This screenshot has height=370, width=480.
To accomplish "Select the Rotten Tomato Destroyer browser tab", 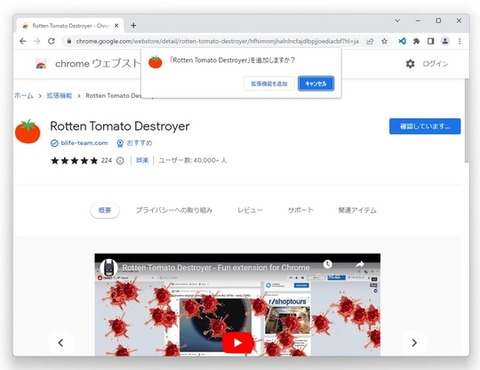I will [x=71, y=26].
